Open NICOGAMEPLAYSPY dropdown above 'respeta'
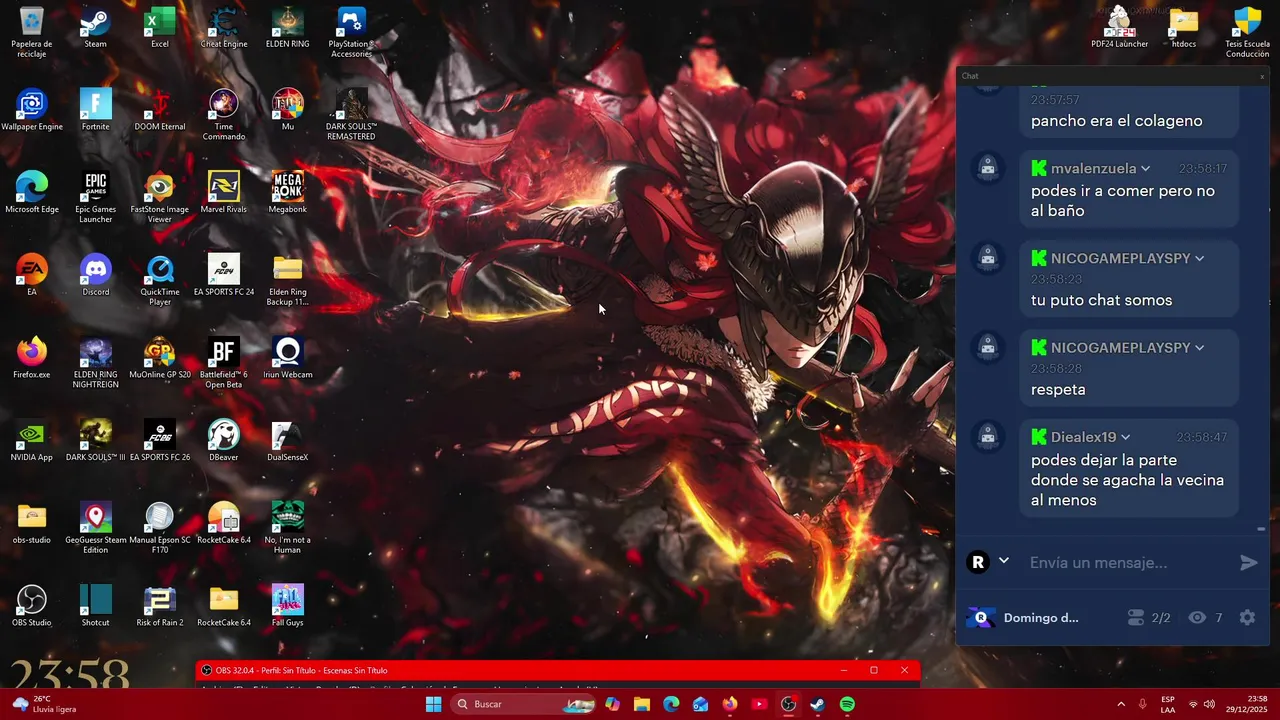This screenshot has height=720, width=1280. click(1200, 348)
